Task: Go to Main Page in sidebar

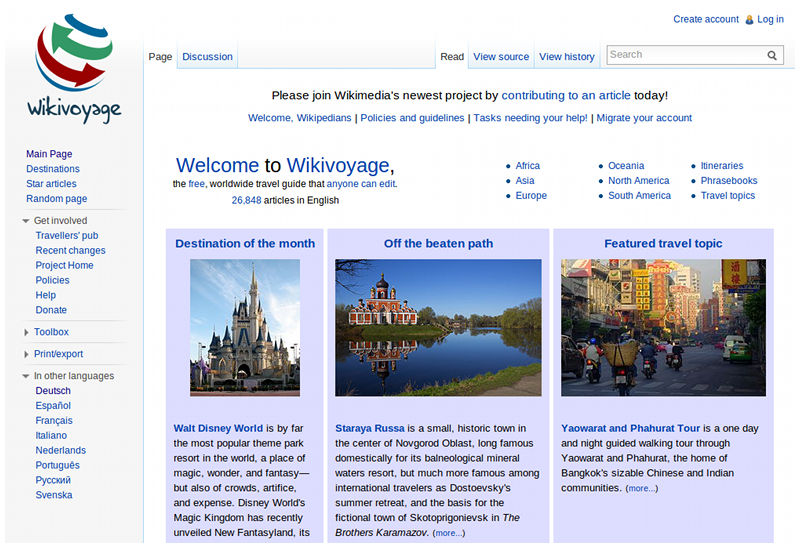Action: (49, 154)
